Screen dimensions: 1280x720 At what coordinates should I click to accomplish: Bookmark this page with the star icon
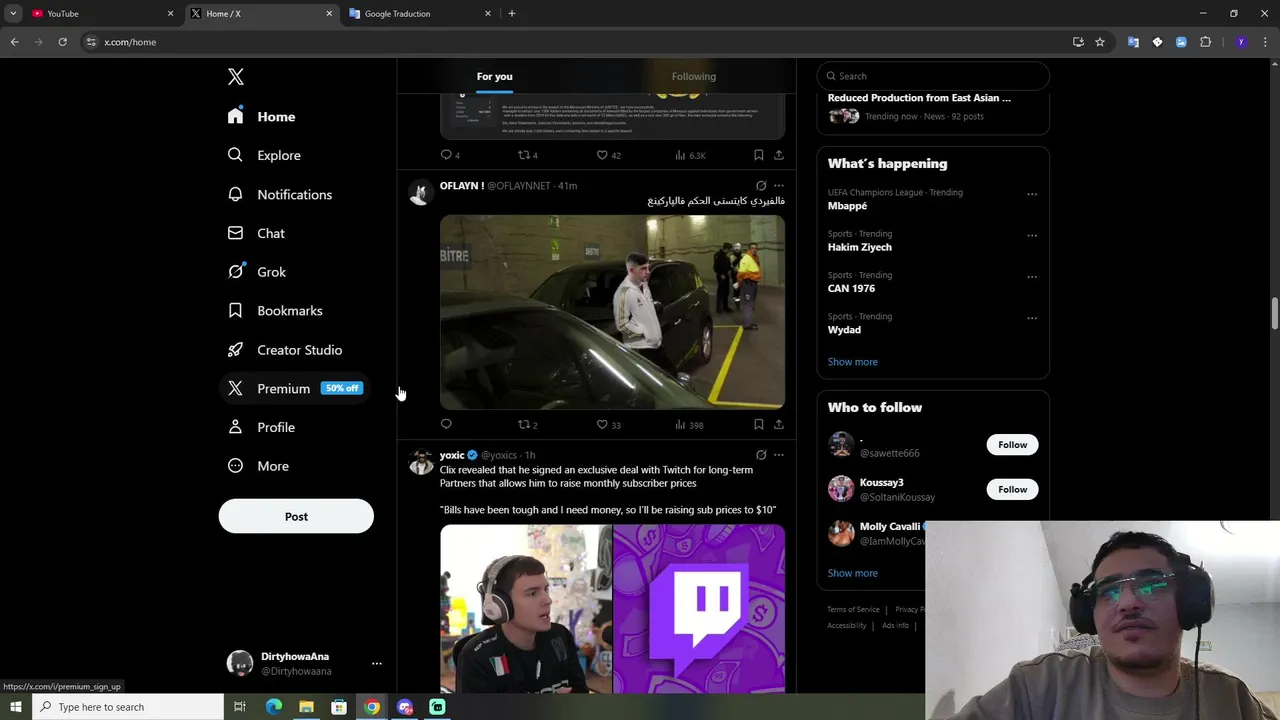click(x=1100, y=42)
